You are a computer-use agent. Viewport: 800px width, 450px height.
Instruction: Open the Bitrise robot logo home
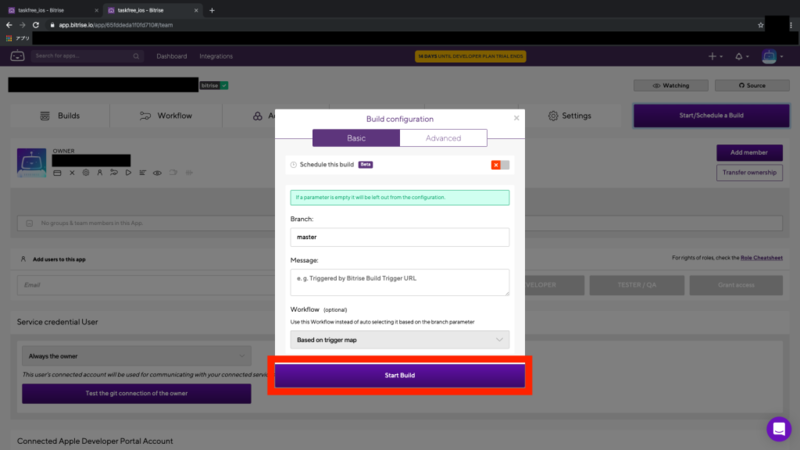click(17, 56)
